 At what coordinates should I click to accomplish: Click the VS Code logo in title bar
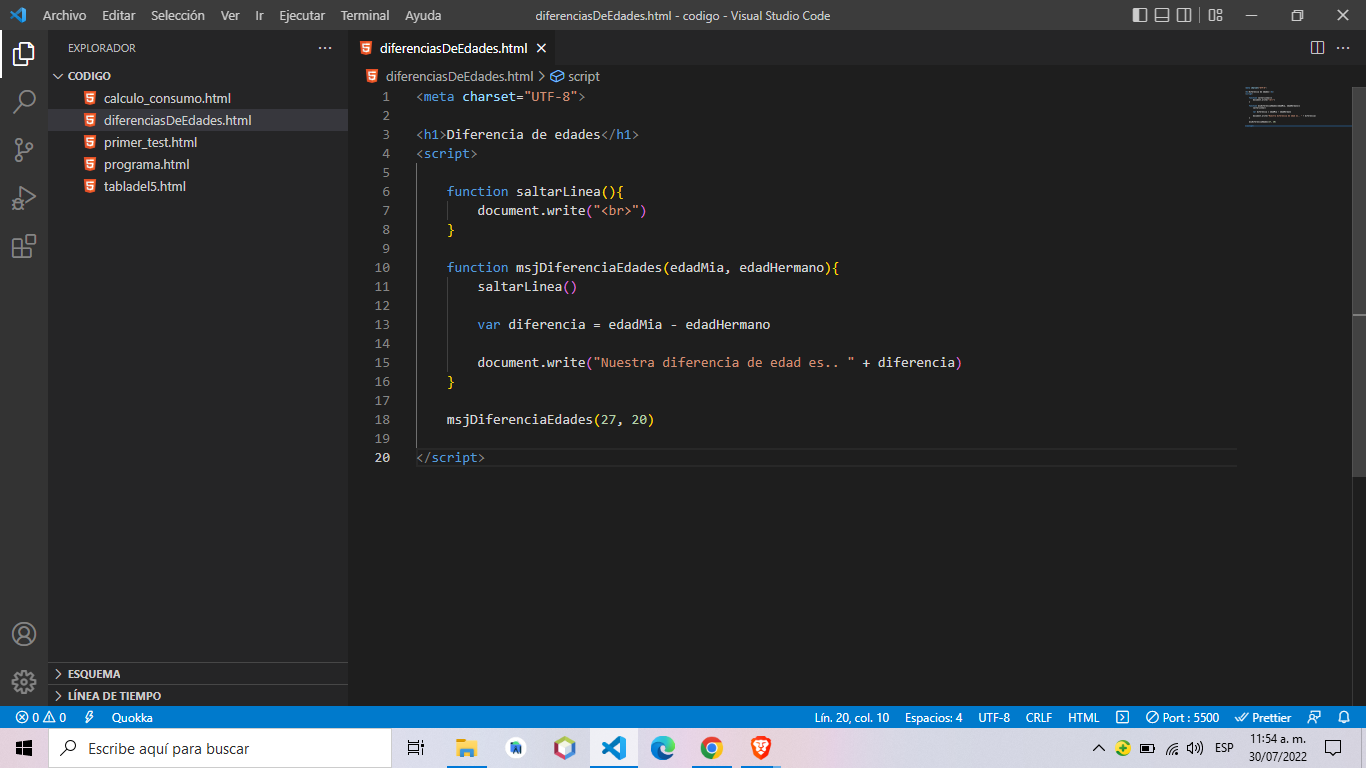point(17,15)
